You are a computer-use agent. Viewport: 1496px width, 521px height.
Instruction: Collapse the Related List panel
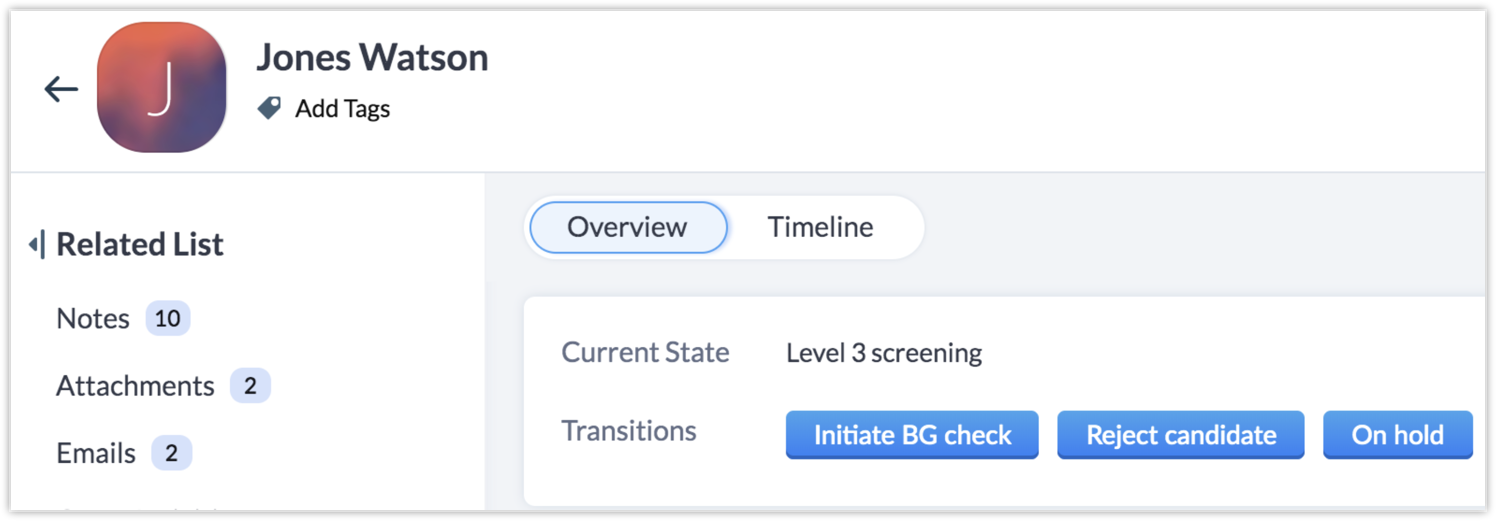click(x=36, y=244)
